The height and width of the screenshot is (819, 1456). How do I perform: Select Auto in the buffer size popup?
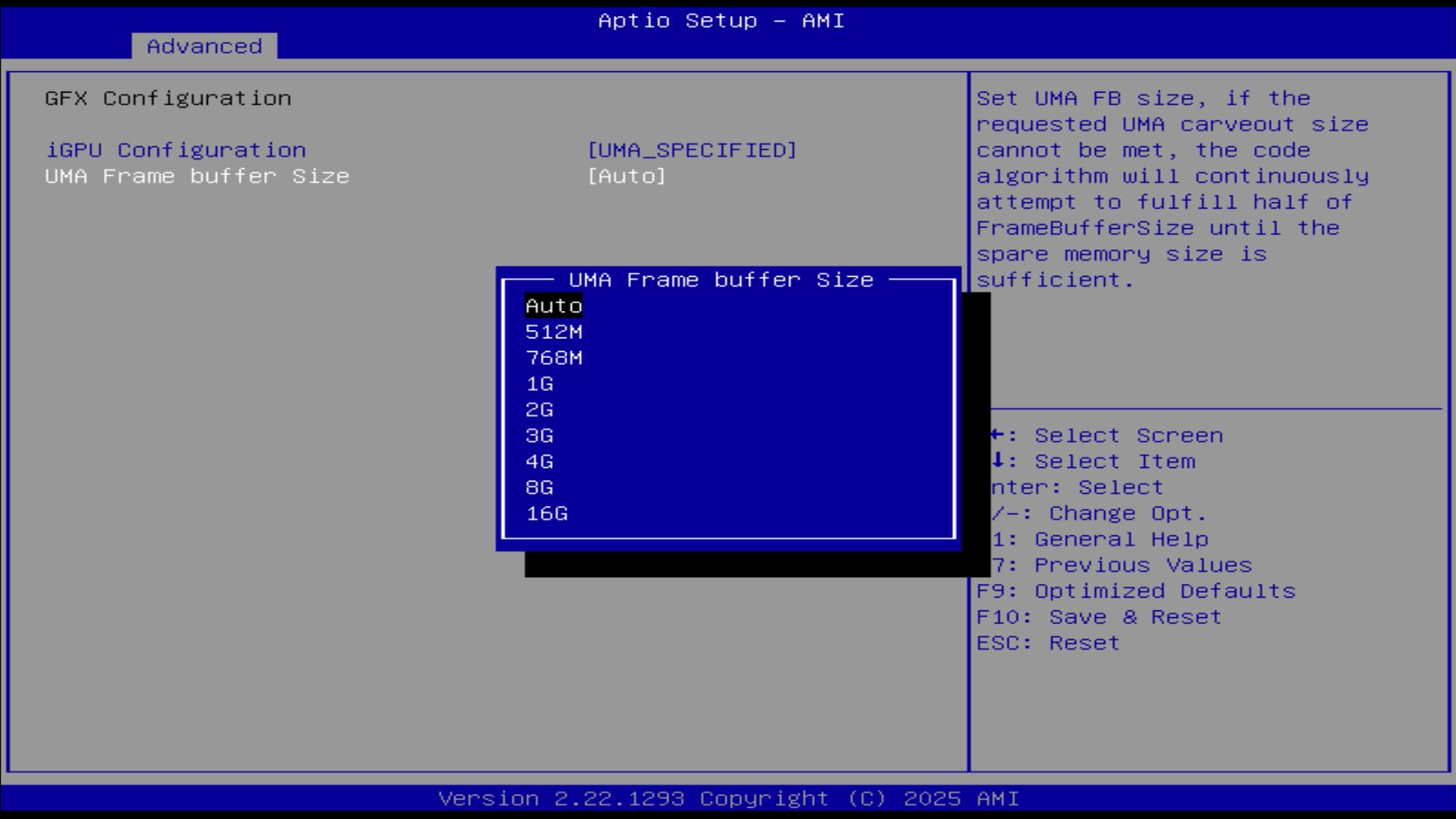554,306
